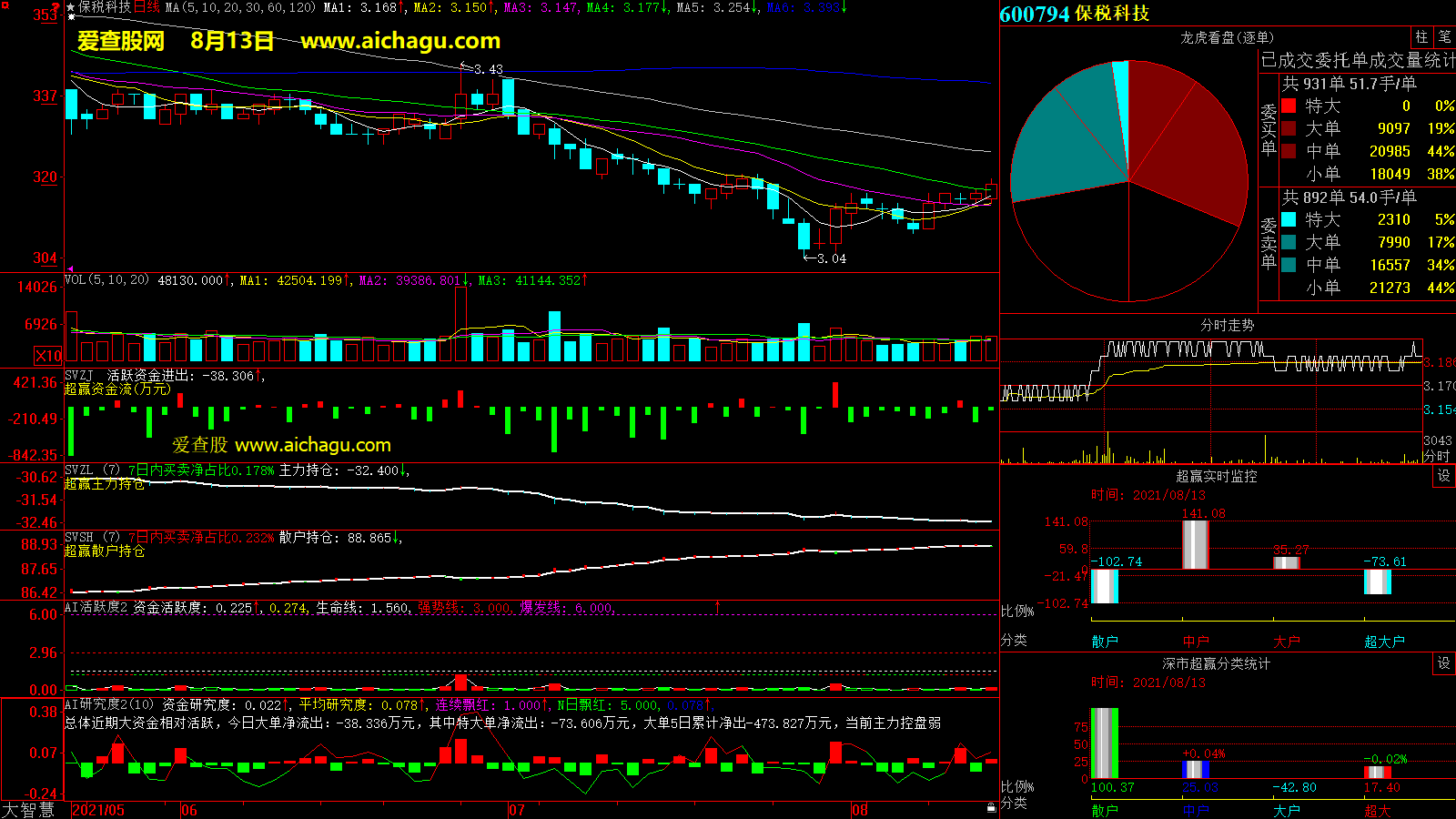1456x819 pixels.
Task: Click the X10 volume scale marker
Action: (48, 356)
